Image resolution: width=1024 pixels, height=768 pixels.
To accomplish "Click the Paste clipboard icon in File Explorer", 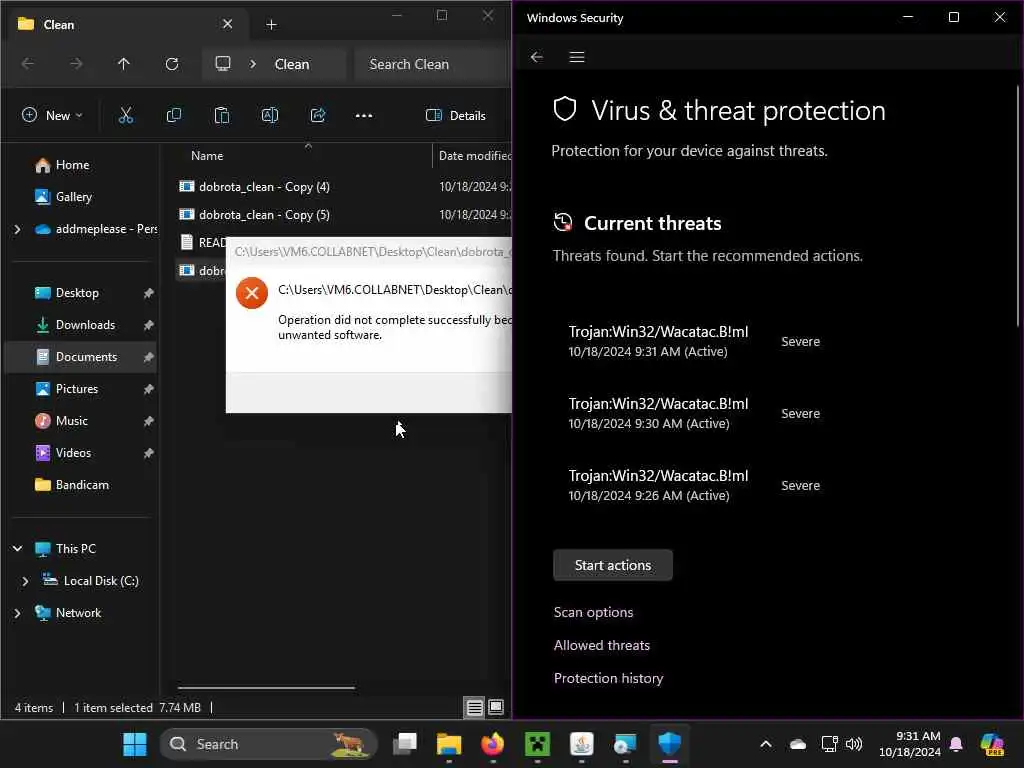I will tap(221, 116).
